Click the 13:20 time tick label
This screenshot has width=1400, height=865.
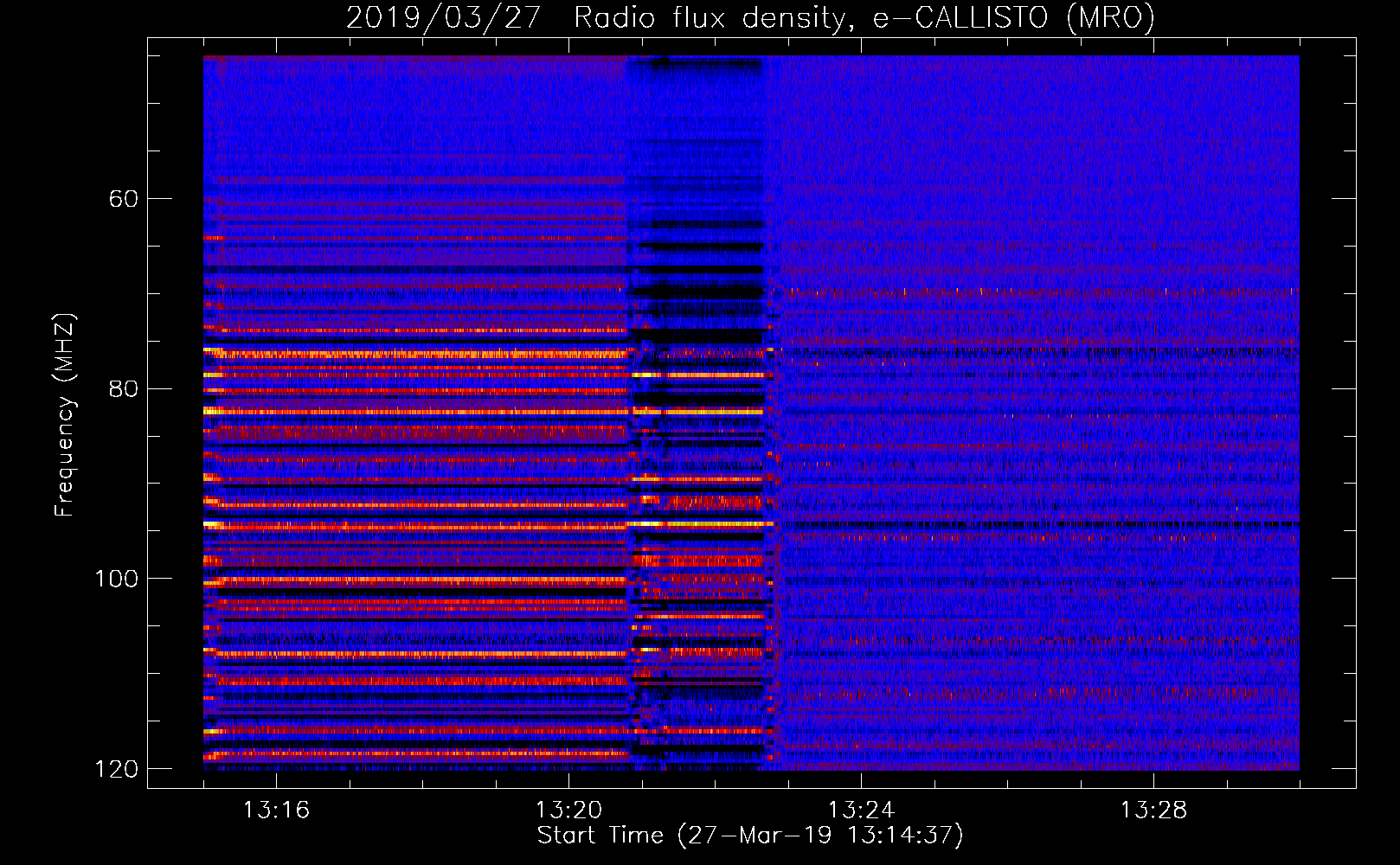click(568, 811)
